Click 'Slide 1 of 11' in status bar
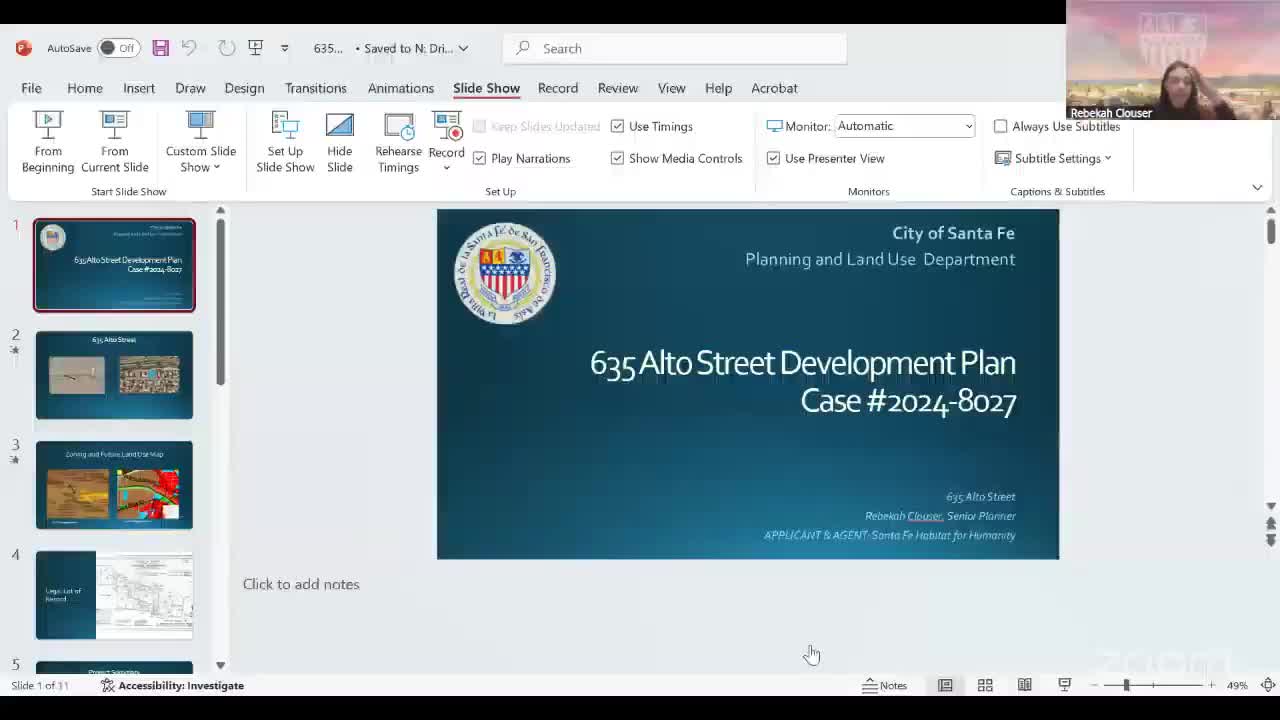1280x720 pixels. click(40, 685)
